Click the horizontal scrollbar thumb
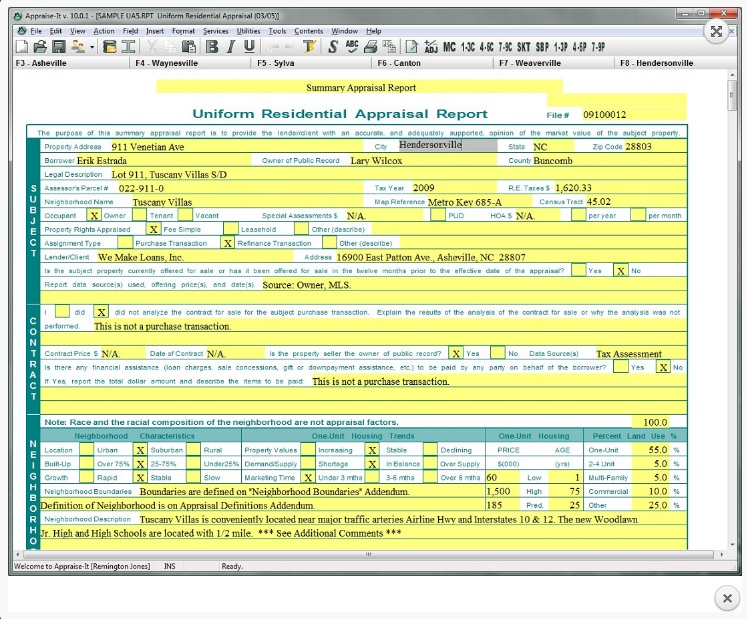 pos(368,555)
